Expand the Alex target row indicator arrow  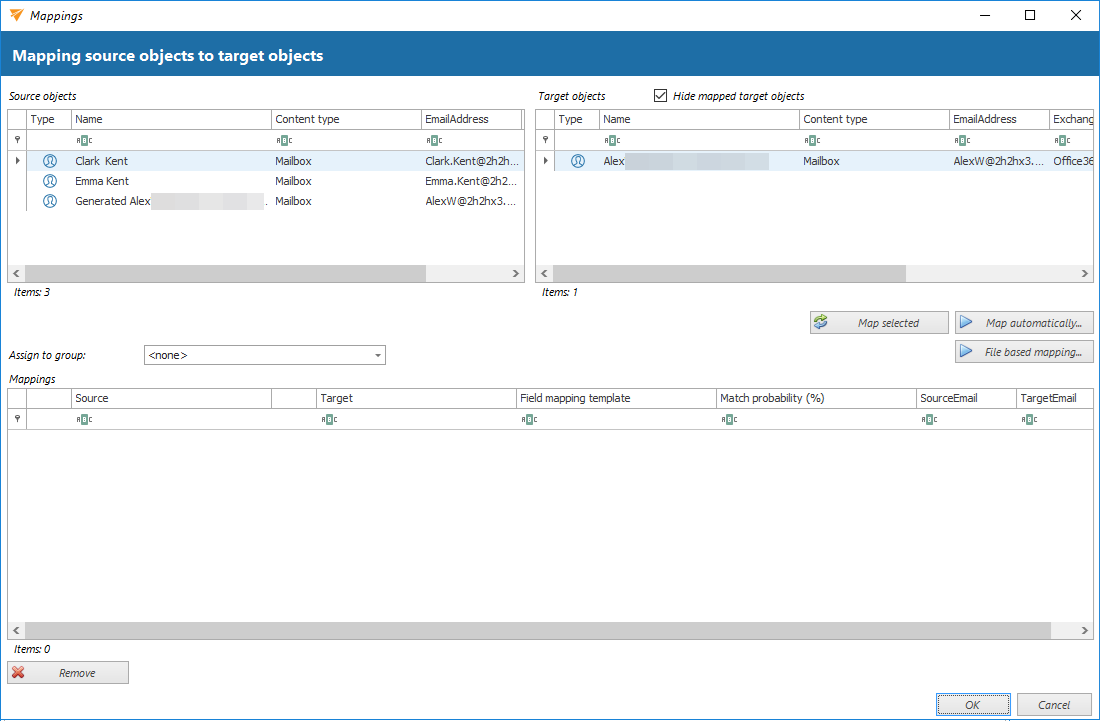[545, 161]
